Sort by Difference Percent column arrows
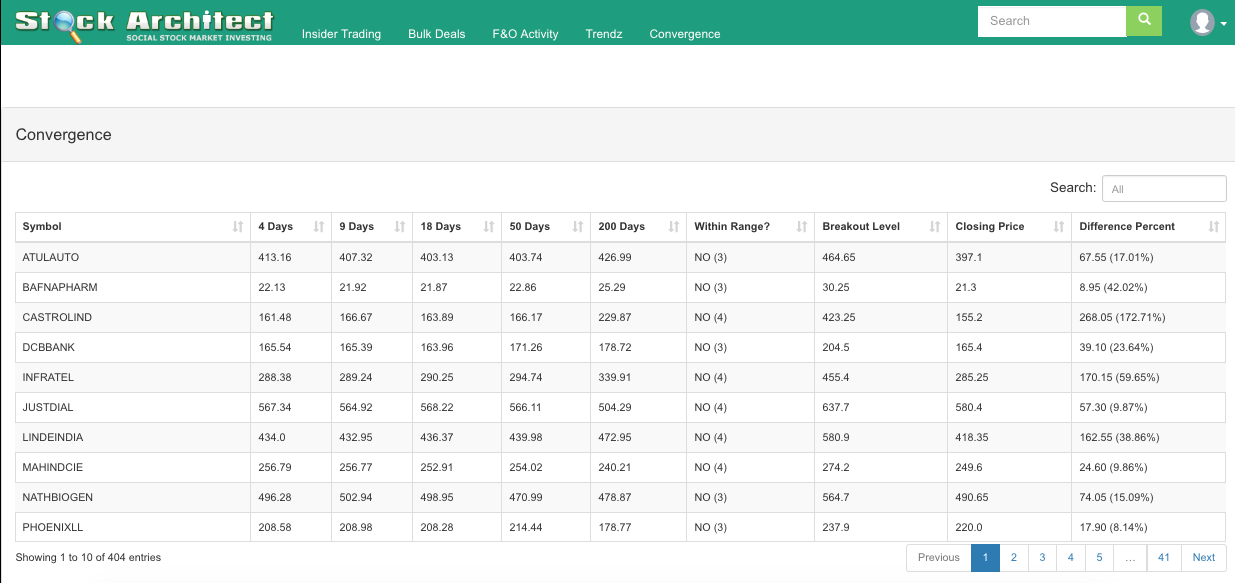 point(1214,227)
